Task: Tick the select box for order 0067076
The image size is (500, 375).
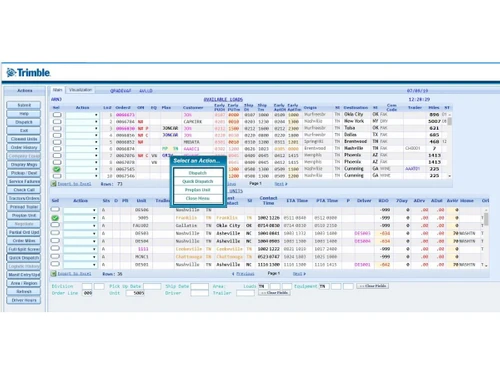Action: (57, 155)
